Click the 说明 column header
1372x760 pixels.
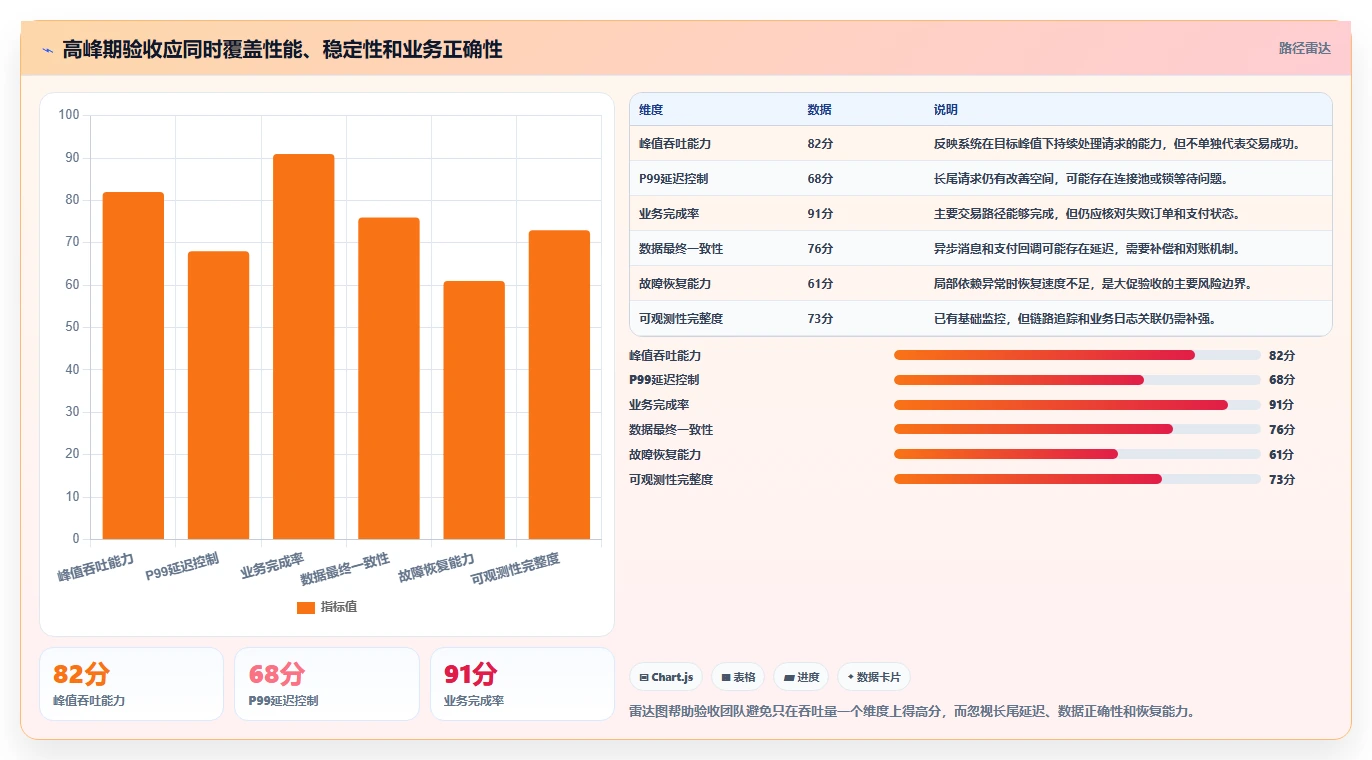946,110
